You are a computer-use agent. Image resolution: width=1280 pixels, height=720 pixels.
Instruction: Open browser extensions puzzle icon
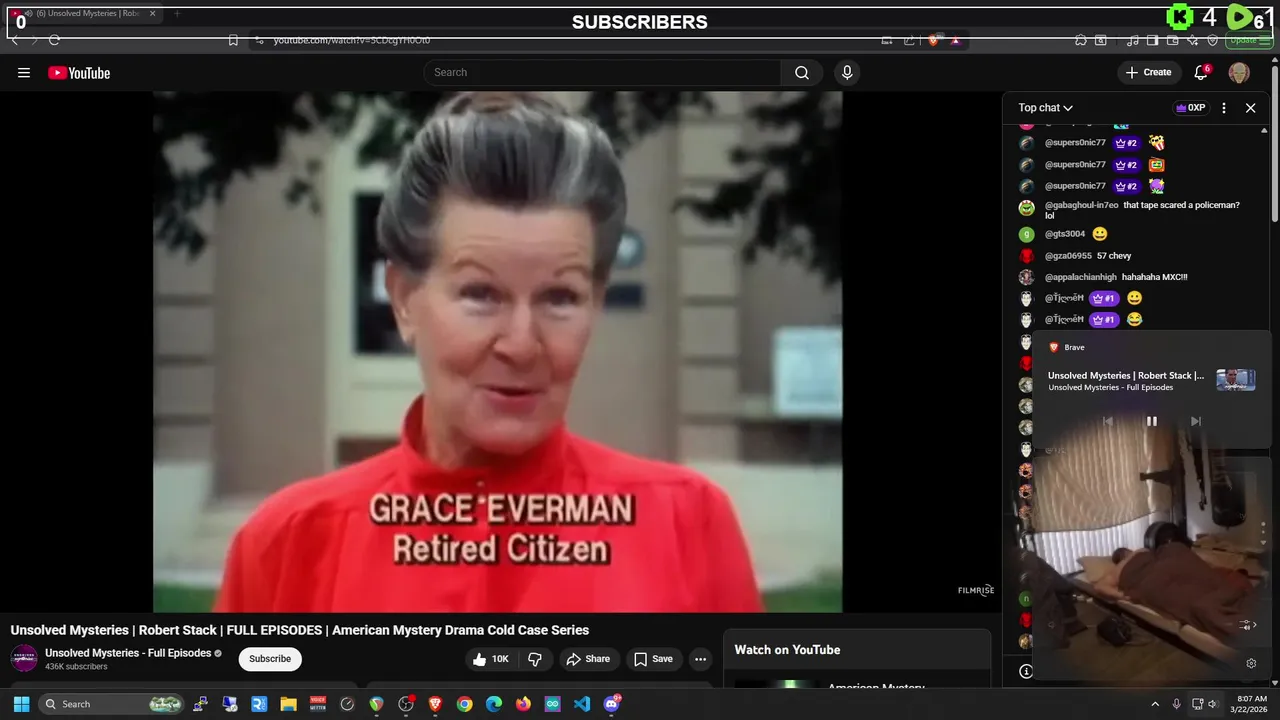(1081, 40)
